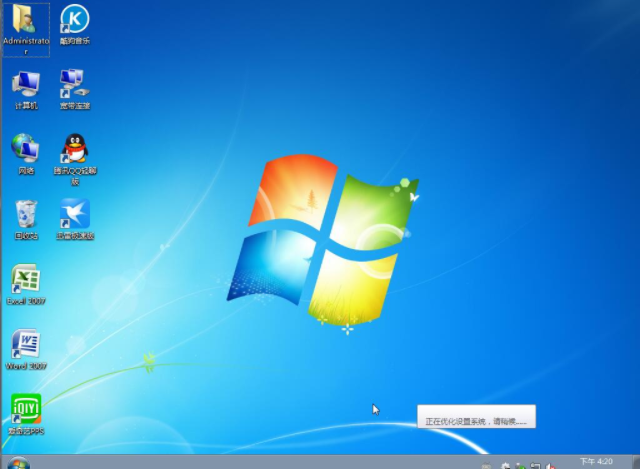The image size is (643, 469).
Task: Open the Network (网络) desktop icon
Action: pyautogui.click(x=25, y=149)
